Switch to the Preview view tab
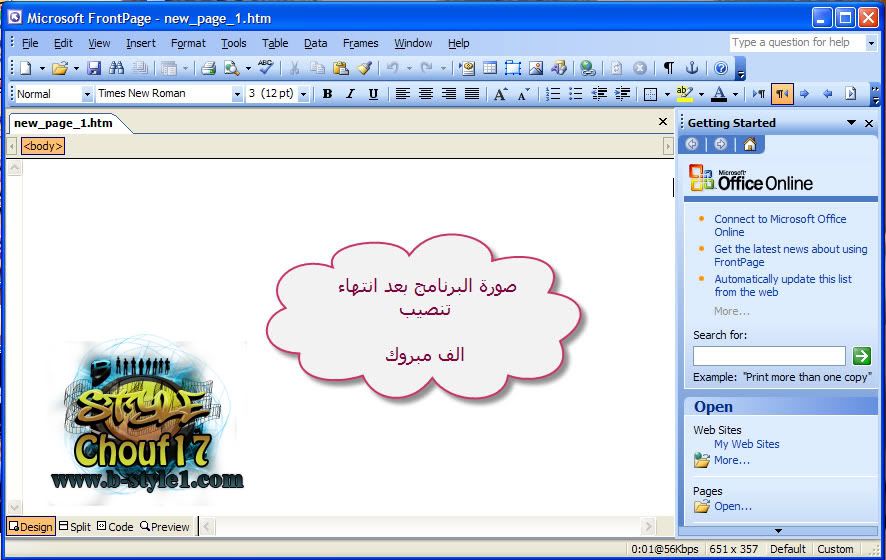 tap(164, 527)
